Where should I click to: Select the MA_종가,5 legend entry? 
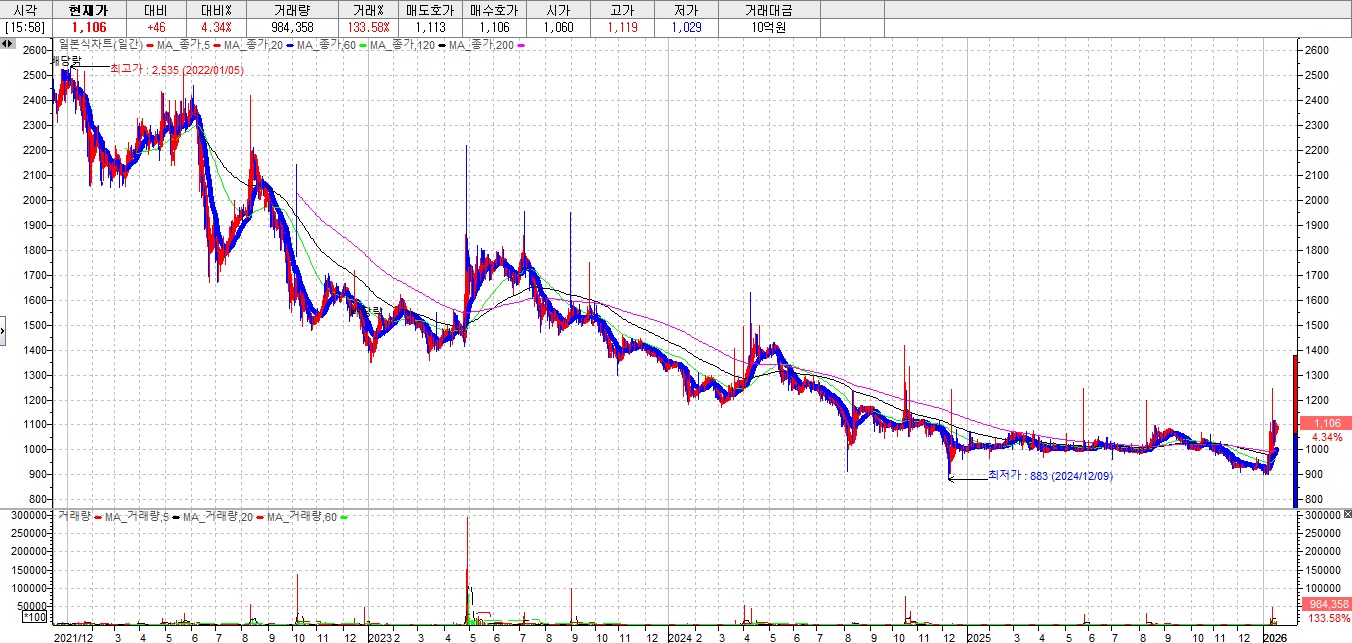point(182,45)
